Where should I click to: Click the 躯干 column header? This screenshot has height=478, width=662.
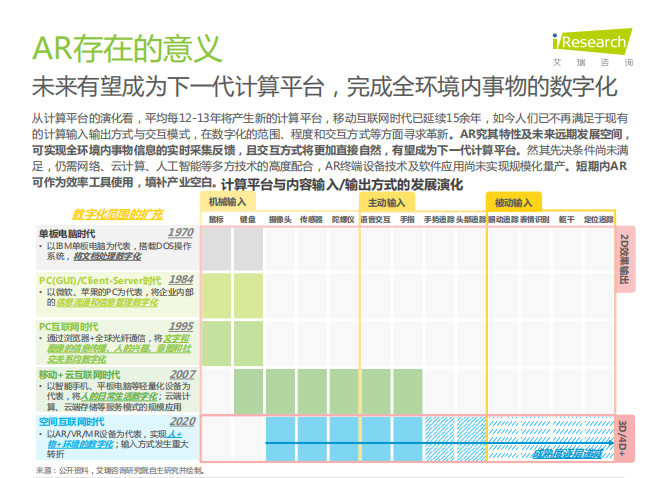[567, 220]
